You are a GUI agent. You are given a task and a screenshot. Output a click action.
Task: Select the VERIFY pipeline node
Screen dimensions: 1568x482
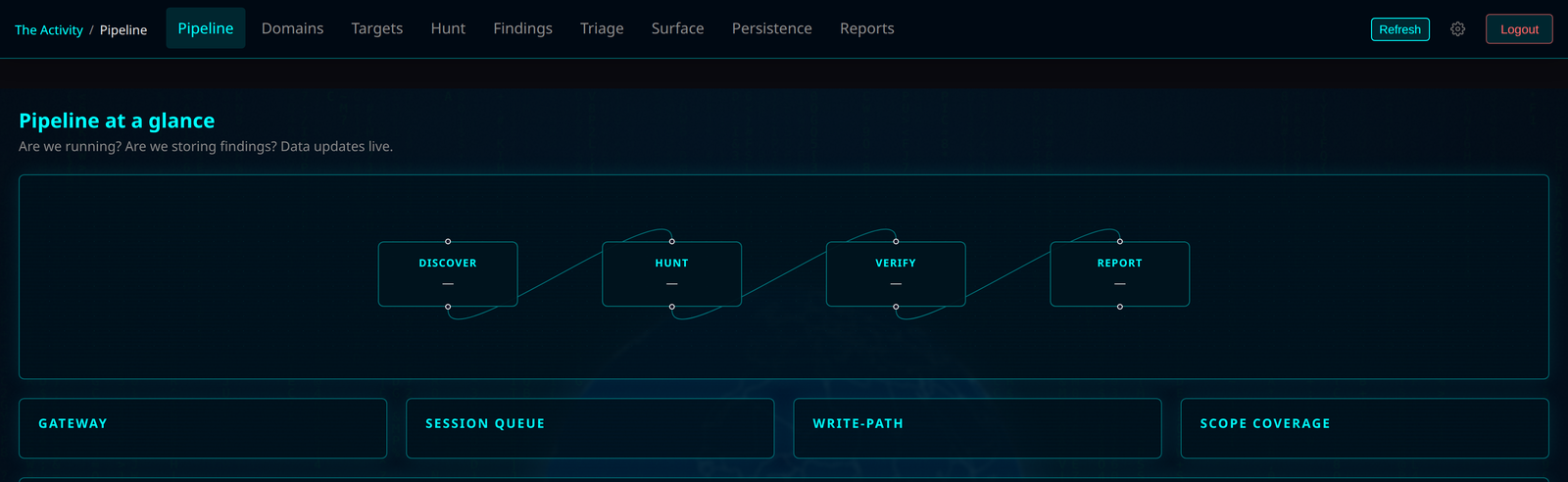[x=896, y=274]
